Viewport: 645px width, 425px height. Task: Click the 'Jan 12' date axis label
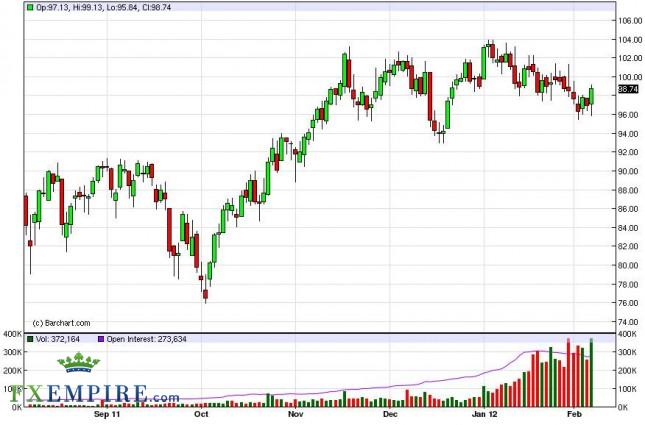coord(485,414)
